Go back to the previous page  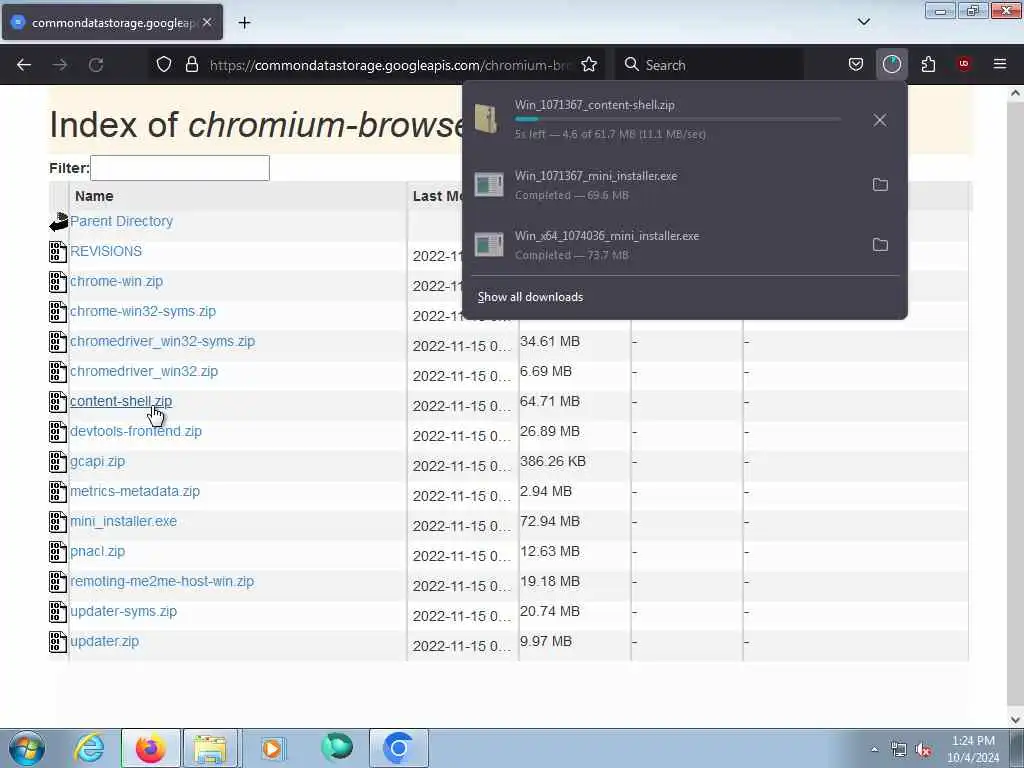pyautogui.click(x=24, y=65)
